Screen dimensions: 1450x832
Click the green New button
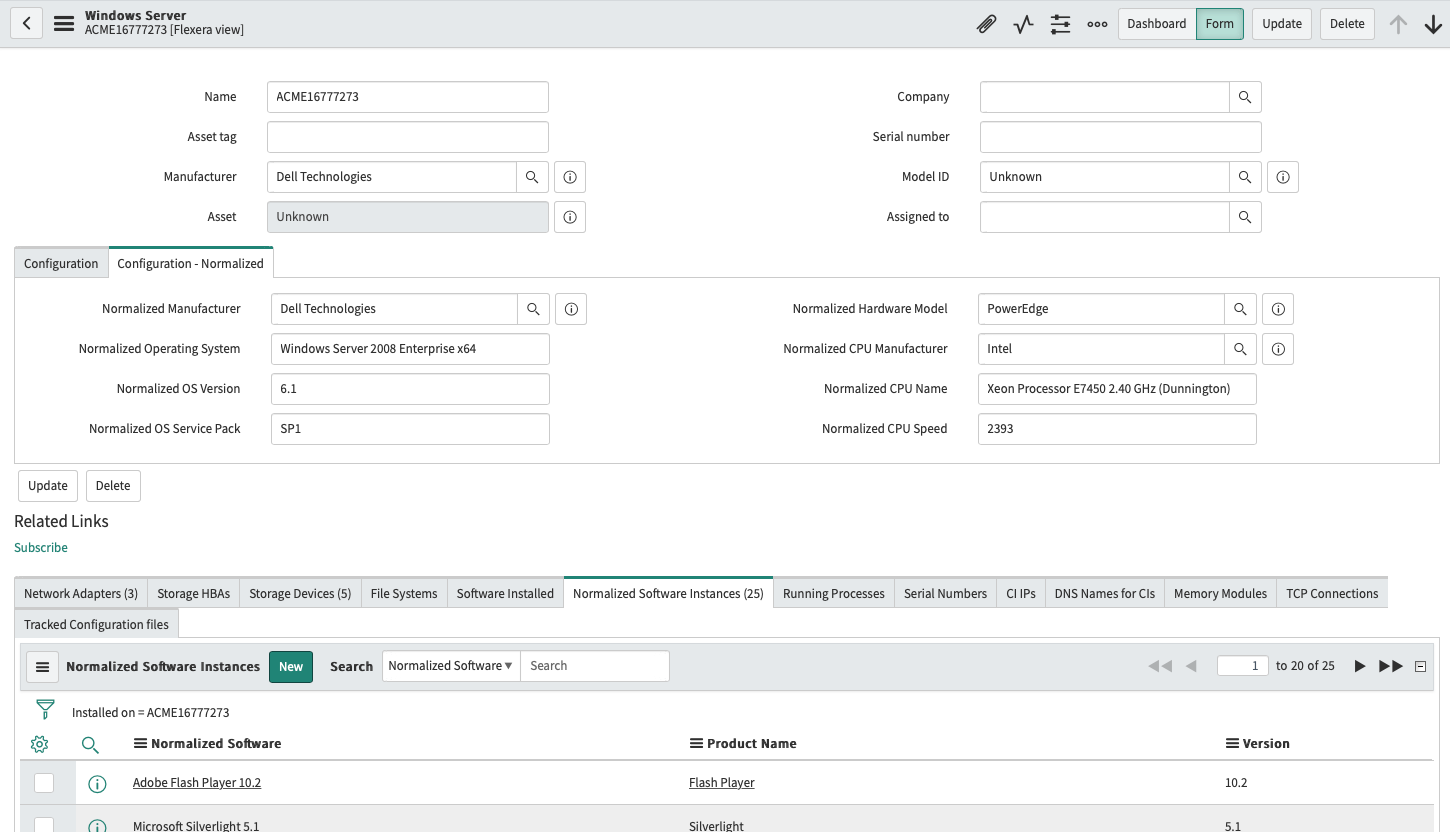291,667
